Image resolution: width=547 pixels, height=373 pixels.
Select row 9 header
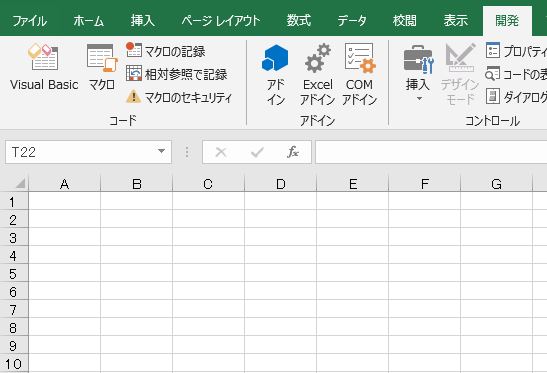(x=13, y=345)
